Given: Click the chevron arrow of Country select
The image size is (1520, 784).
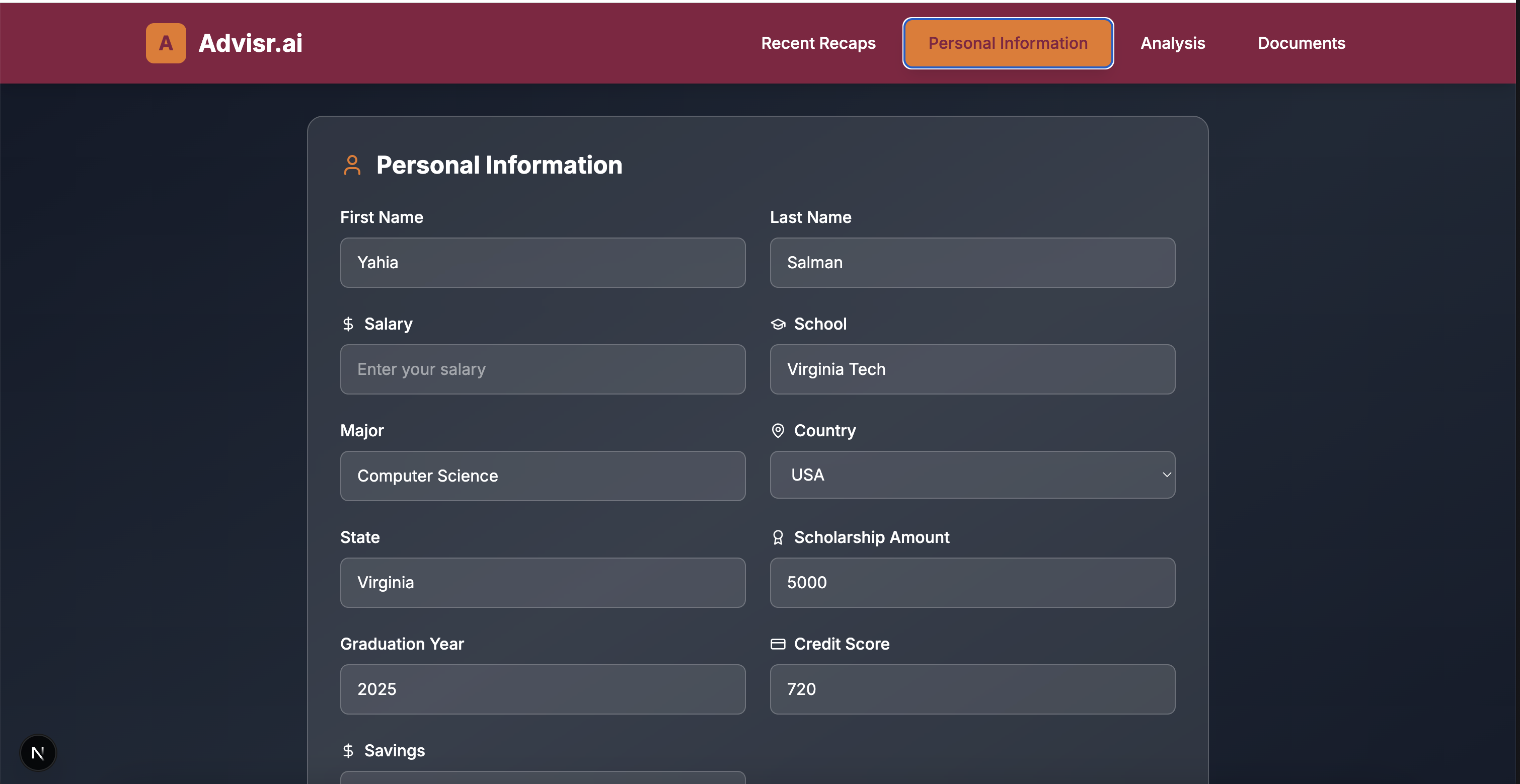Looking at the screenshot, I should click(1166, 475).
